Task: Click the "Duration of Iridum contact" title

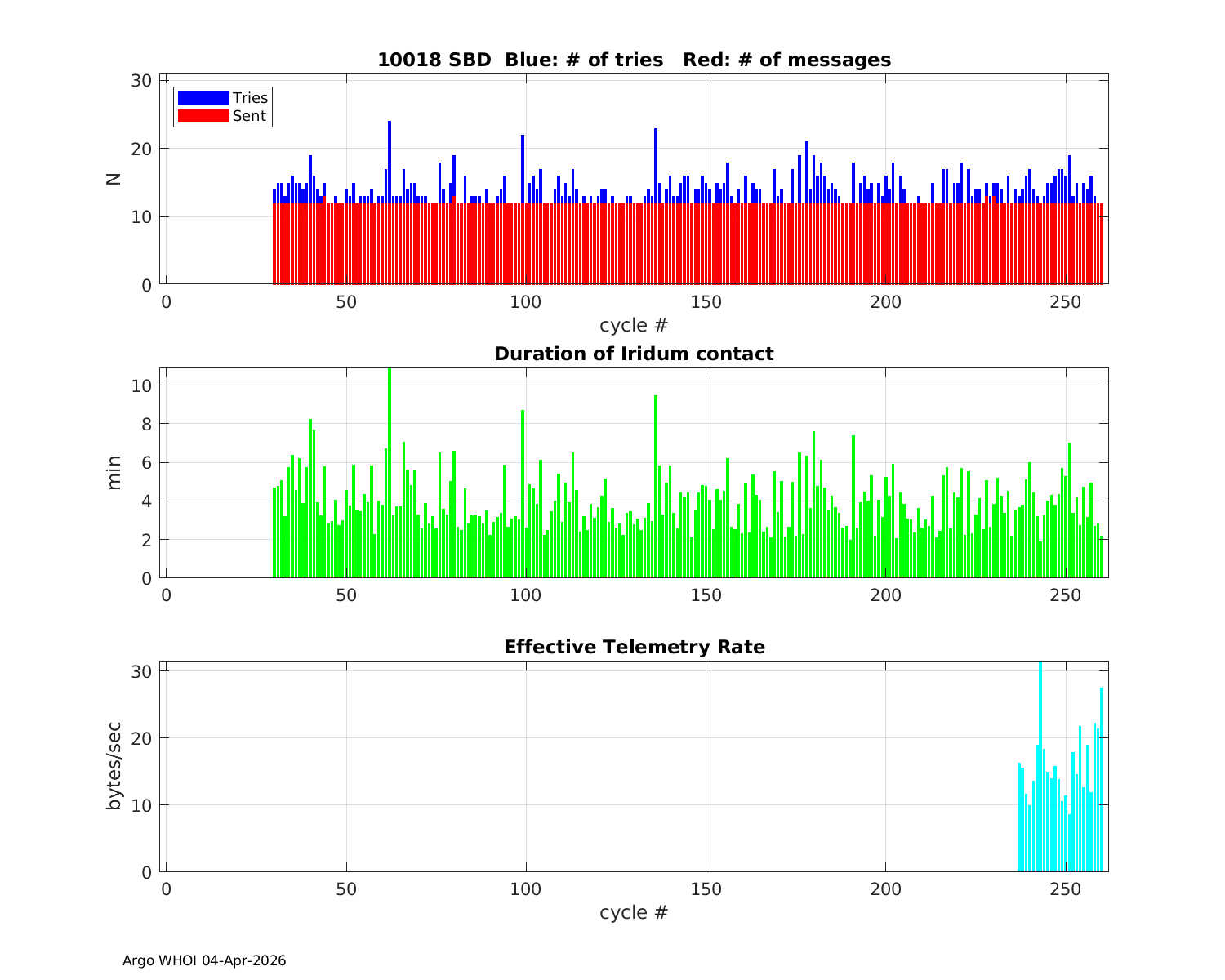Action: coord(634,354)
